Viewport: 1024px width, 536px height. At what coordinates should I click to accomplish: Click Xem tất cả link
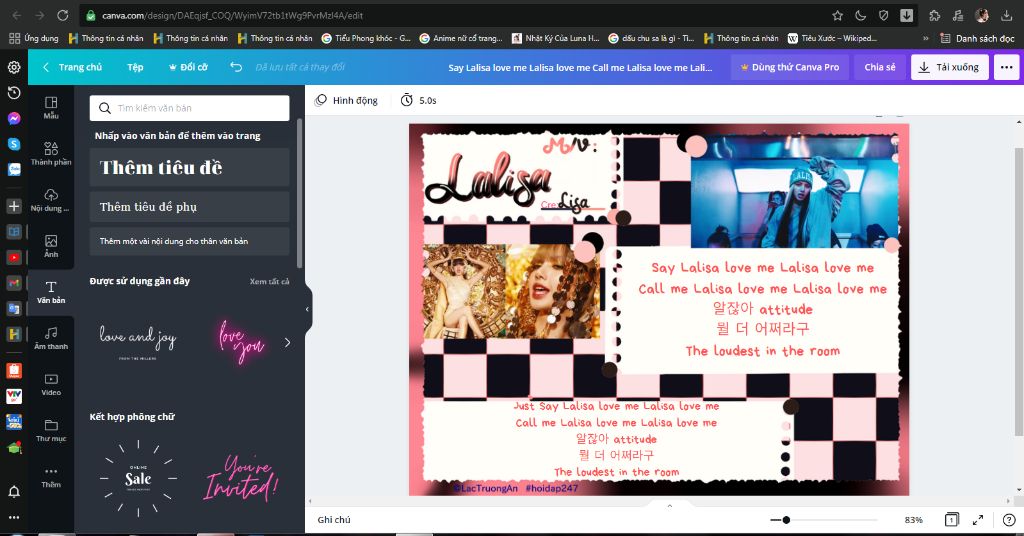(x=269, y=281)
